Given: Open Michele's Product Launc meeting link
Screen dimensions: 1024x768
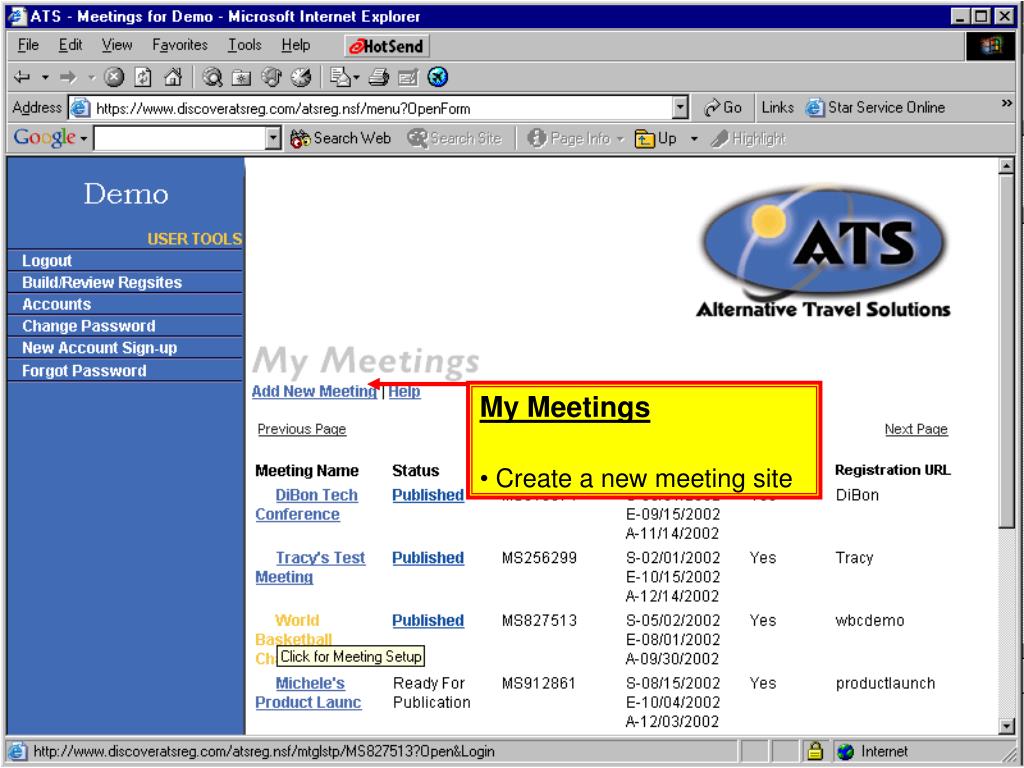Looking at the screenshot, I should coord(308,693).
